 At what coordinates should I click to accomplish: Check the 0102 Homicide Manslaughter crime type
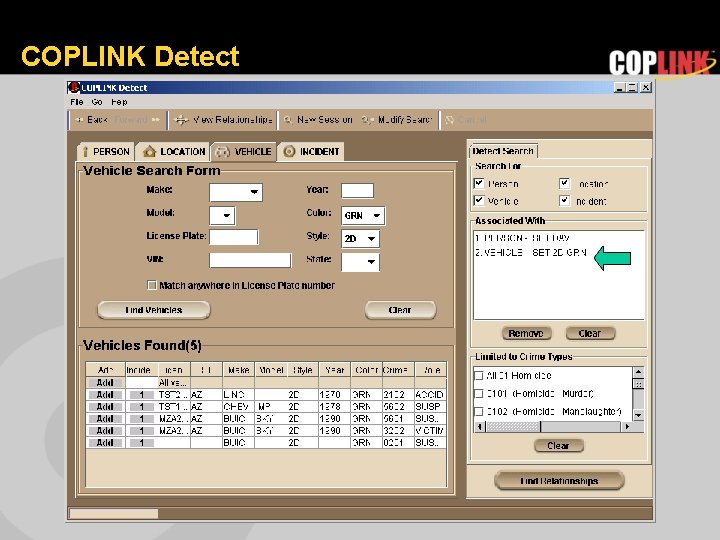pos(478,411)
